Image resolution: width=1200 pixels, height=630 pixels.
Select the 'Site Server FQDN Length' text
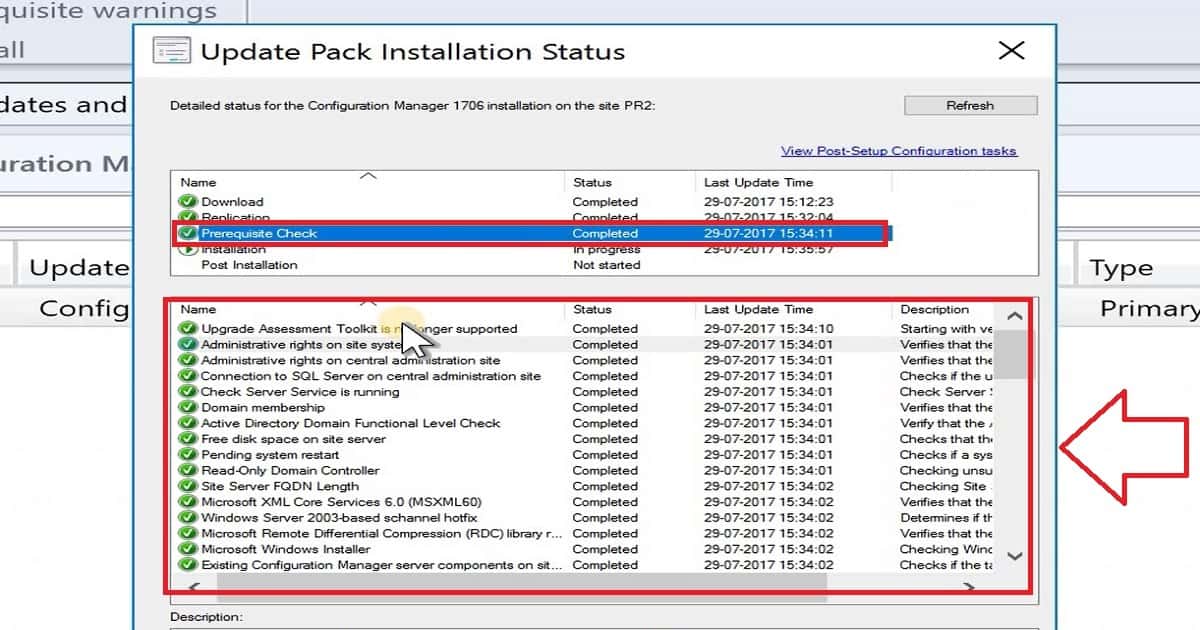[x=280, y=486]
